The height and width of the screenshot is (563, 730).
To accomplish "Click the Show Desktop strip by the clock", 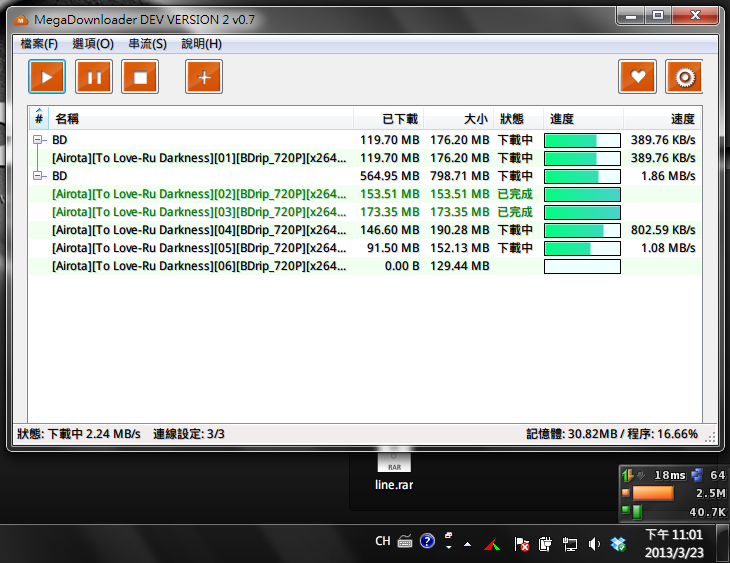I will coord(723,543).
